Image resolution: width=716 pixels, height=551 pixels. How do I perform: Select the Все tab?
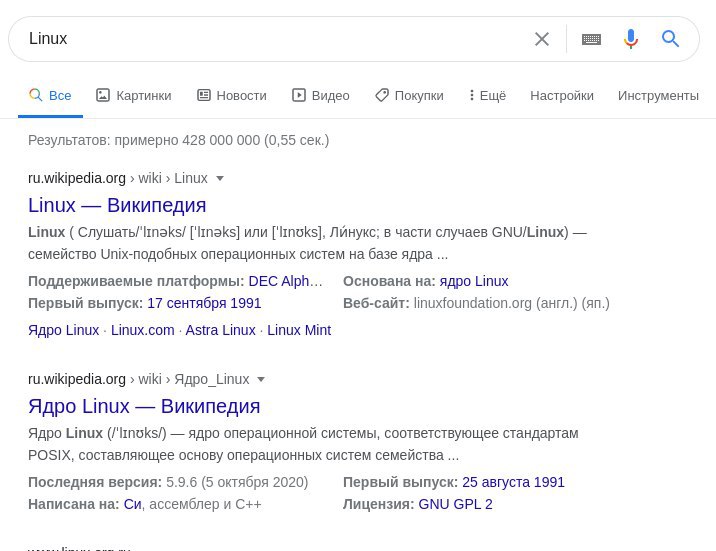coord(50,95)
